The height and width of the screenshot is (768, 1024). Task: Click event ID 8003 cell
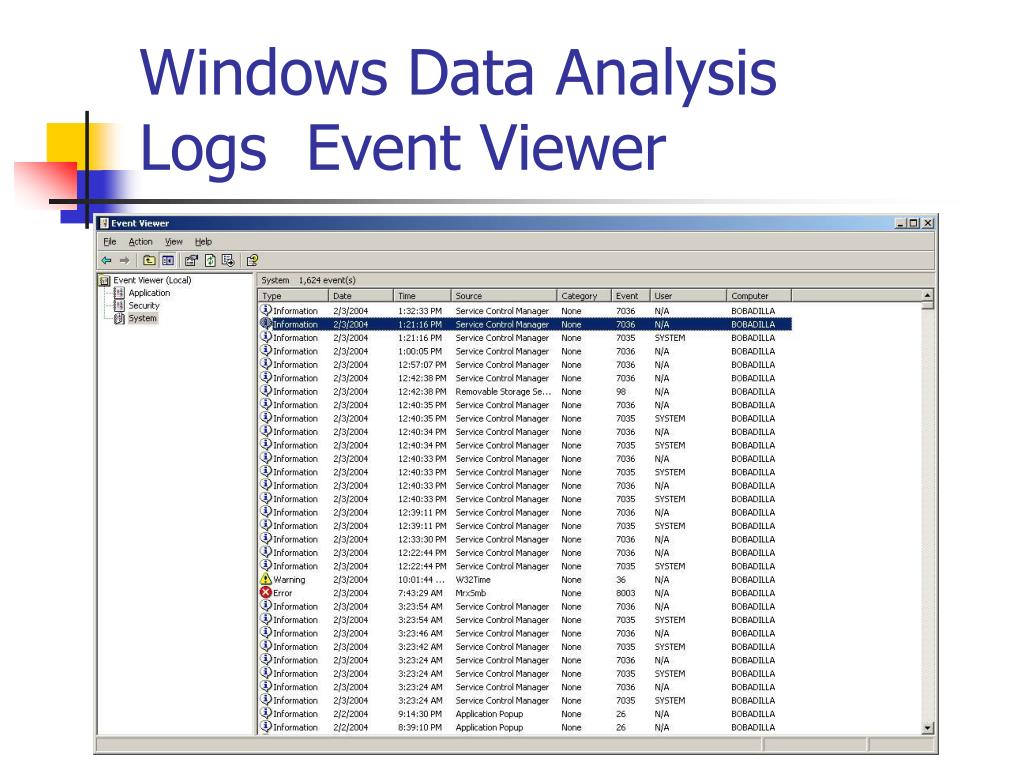625,593
